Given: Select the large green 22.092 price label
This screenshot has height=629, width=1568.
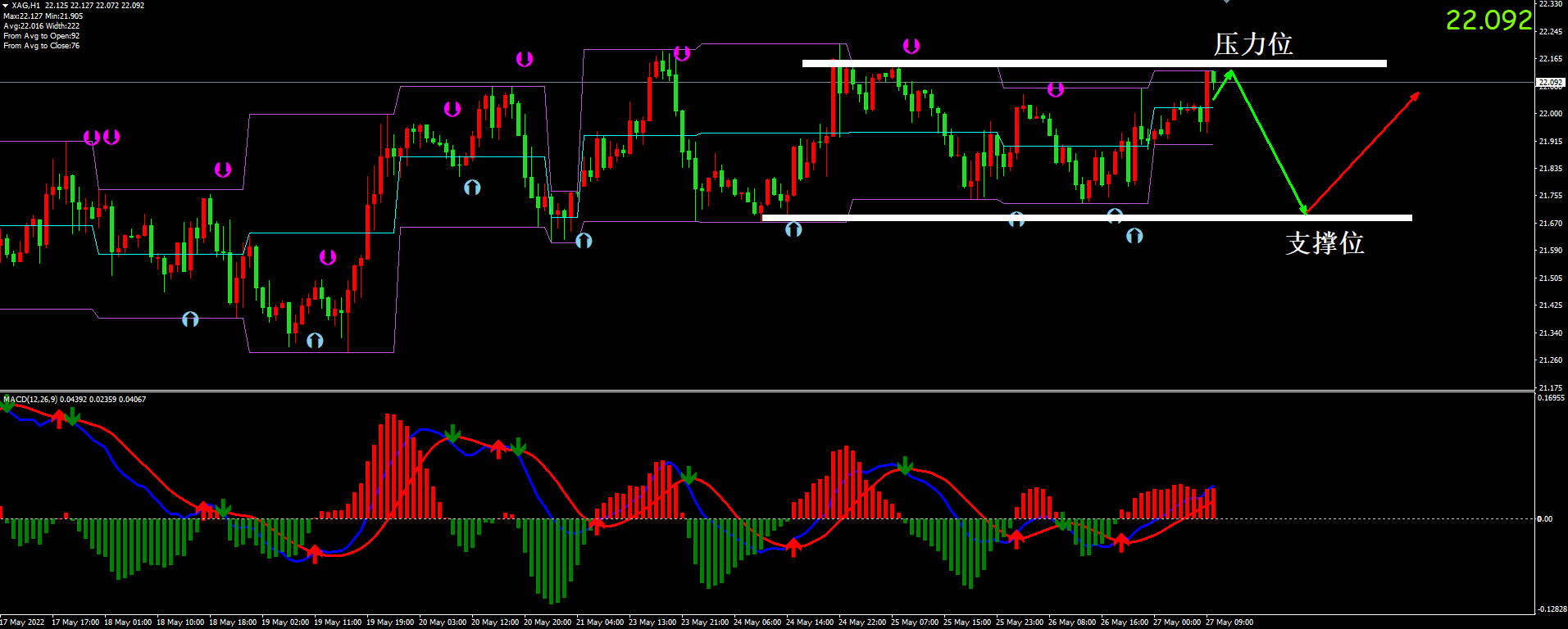Looking at the screenshot, I should click(1488, 20).
